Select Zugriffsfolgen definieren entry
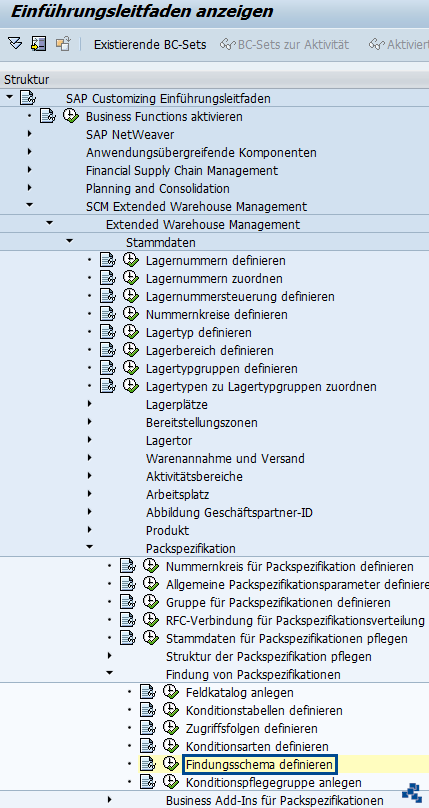This screenshot has width=429, height=808. 251,729
